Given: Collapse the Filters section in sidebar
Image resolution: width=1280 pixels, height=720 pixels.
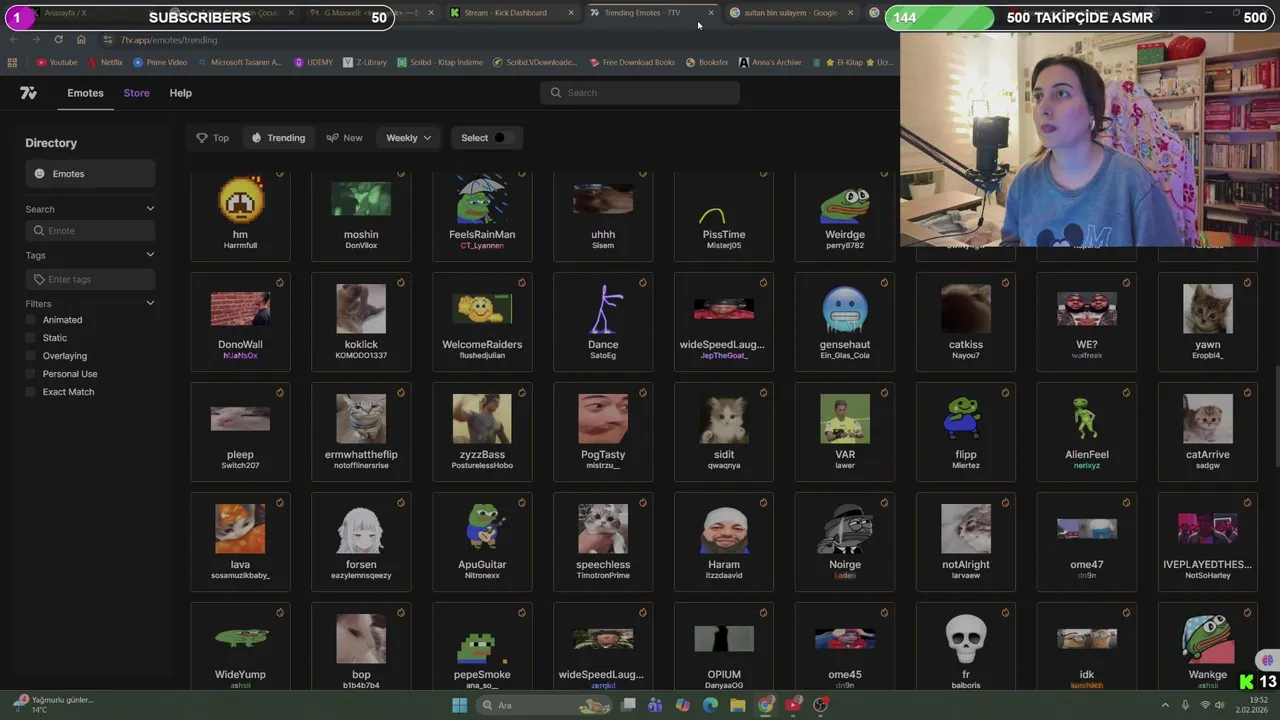Looking at the screenshot, I should 150,303.
